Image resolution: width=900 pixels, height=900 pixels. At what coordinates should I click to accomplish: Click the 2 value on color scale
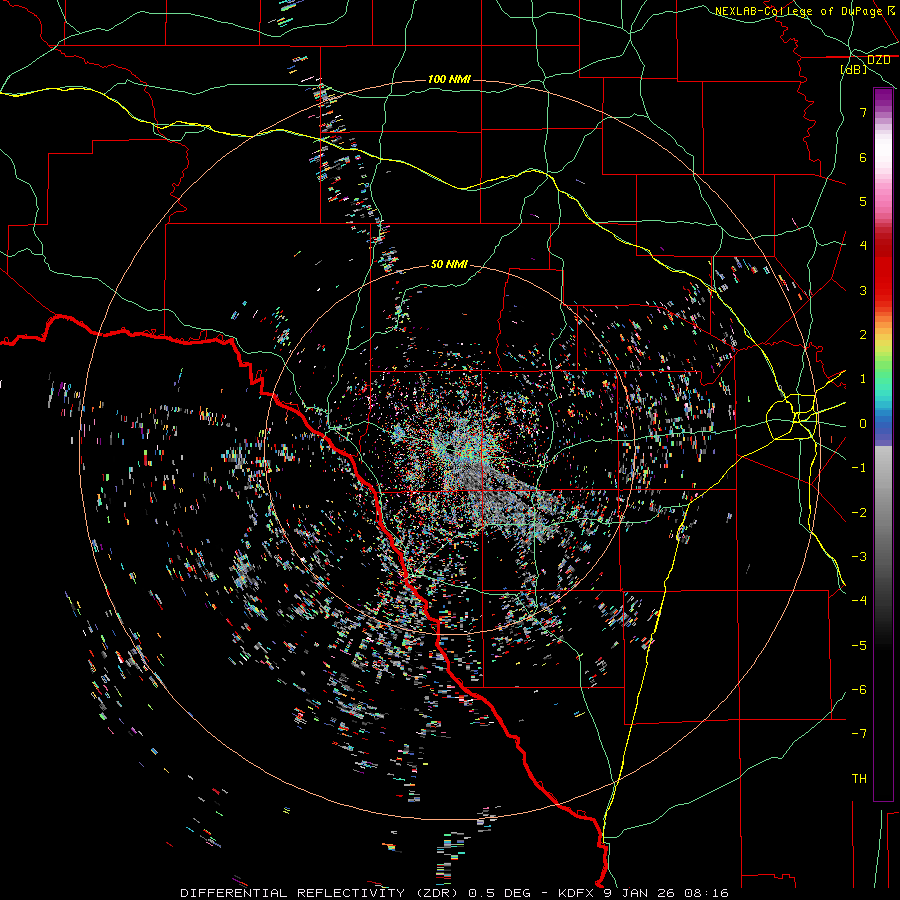pos(863,335)
